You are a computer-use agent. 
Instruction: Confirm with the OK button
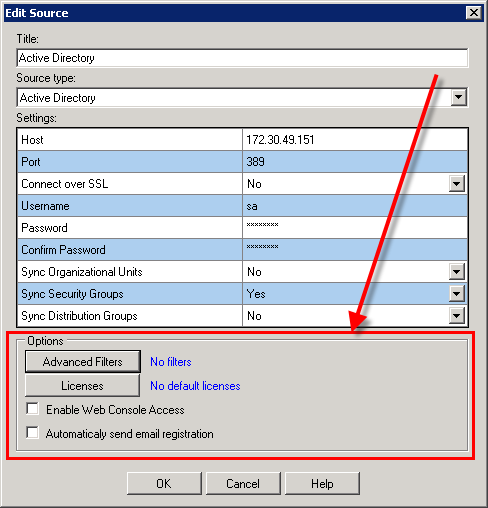pyautogui.click(x=164, y=483)
